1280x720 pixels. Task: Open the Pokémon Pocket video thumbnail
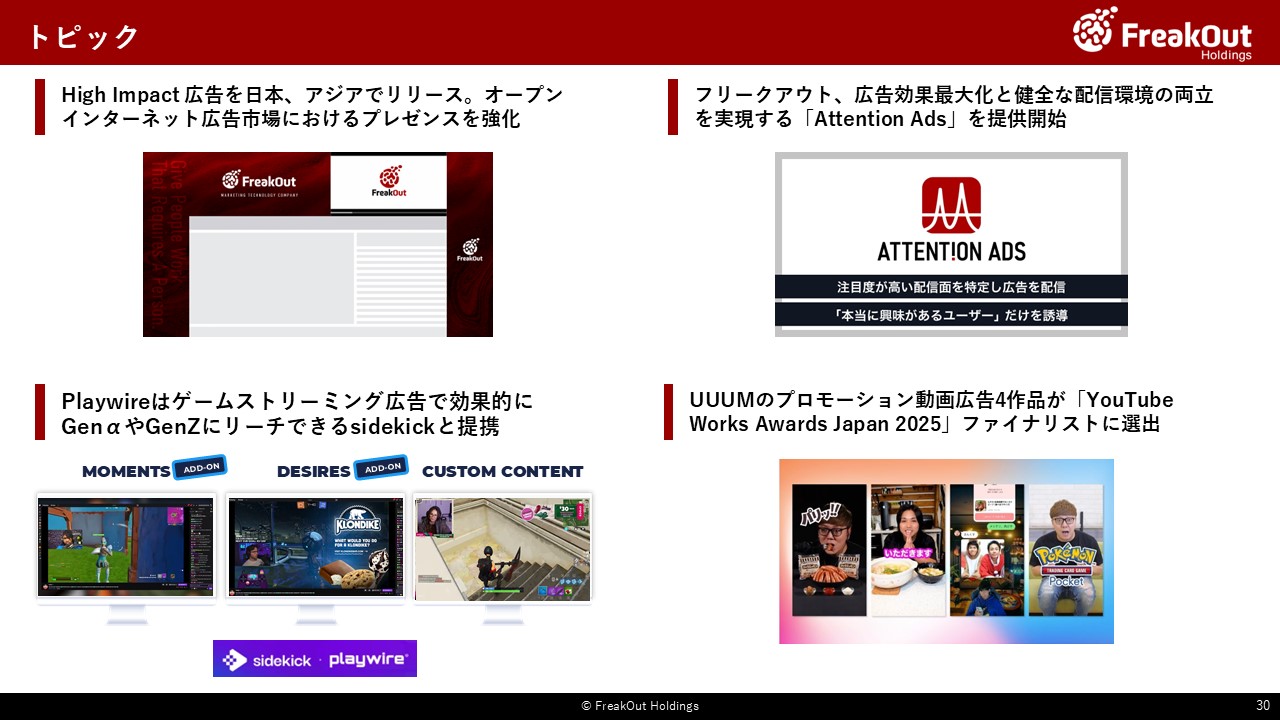point(1066,551)
